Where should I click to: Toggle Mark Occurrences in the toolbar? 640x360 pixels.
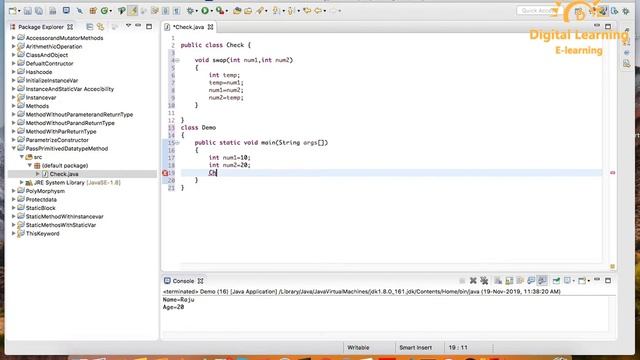[133, 11]
